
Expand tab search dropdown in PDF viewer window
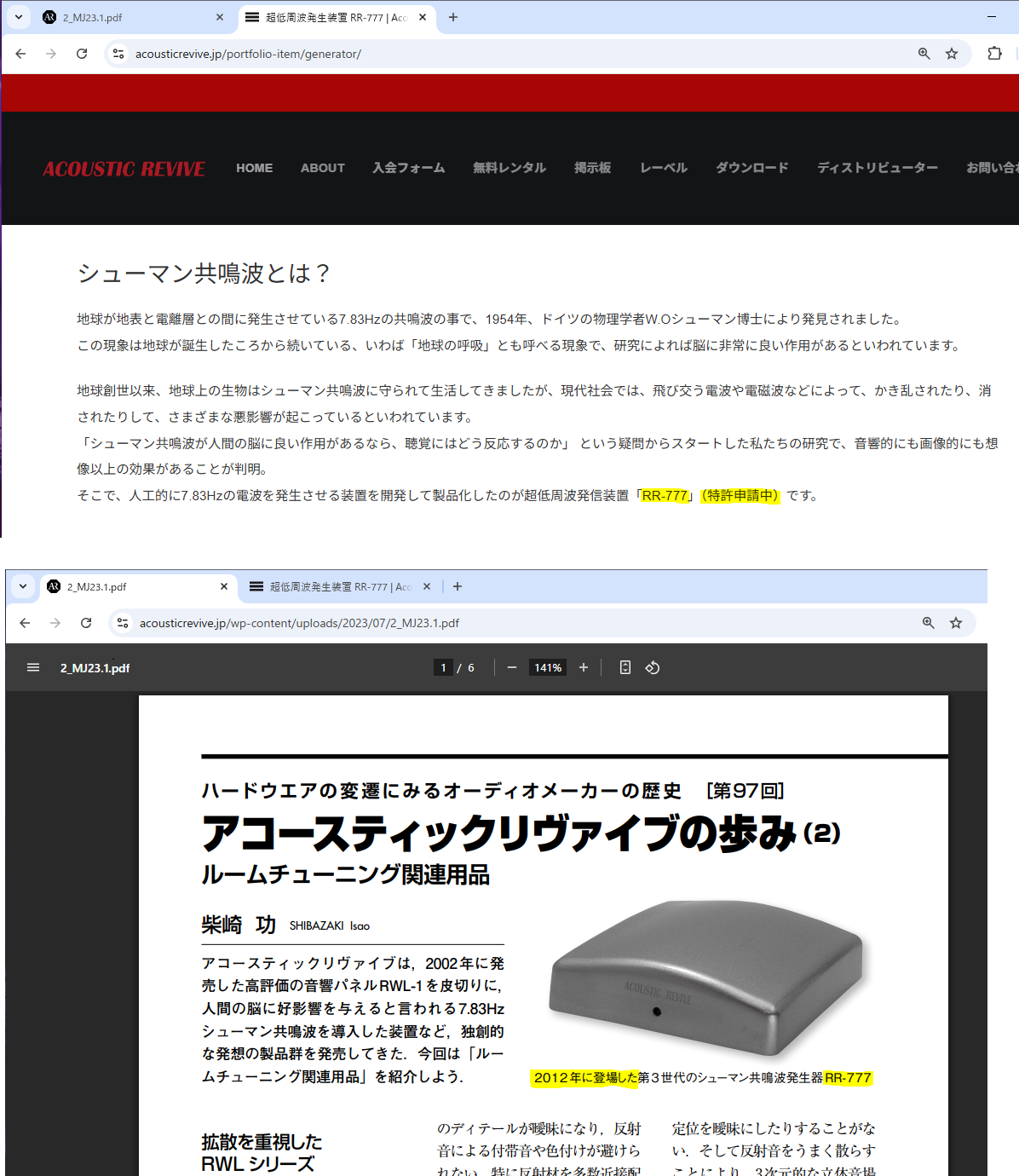click(x=23, y=586)
